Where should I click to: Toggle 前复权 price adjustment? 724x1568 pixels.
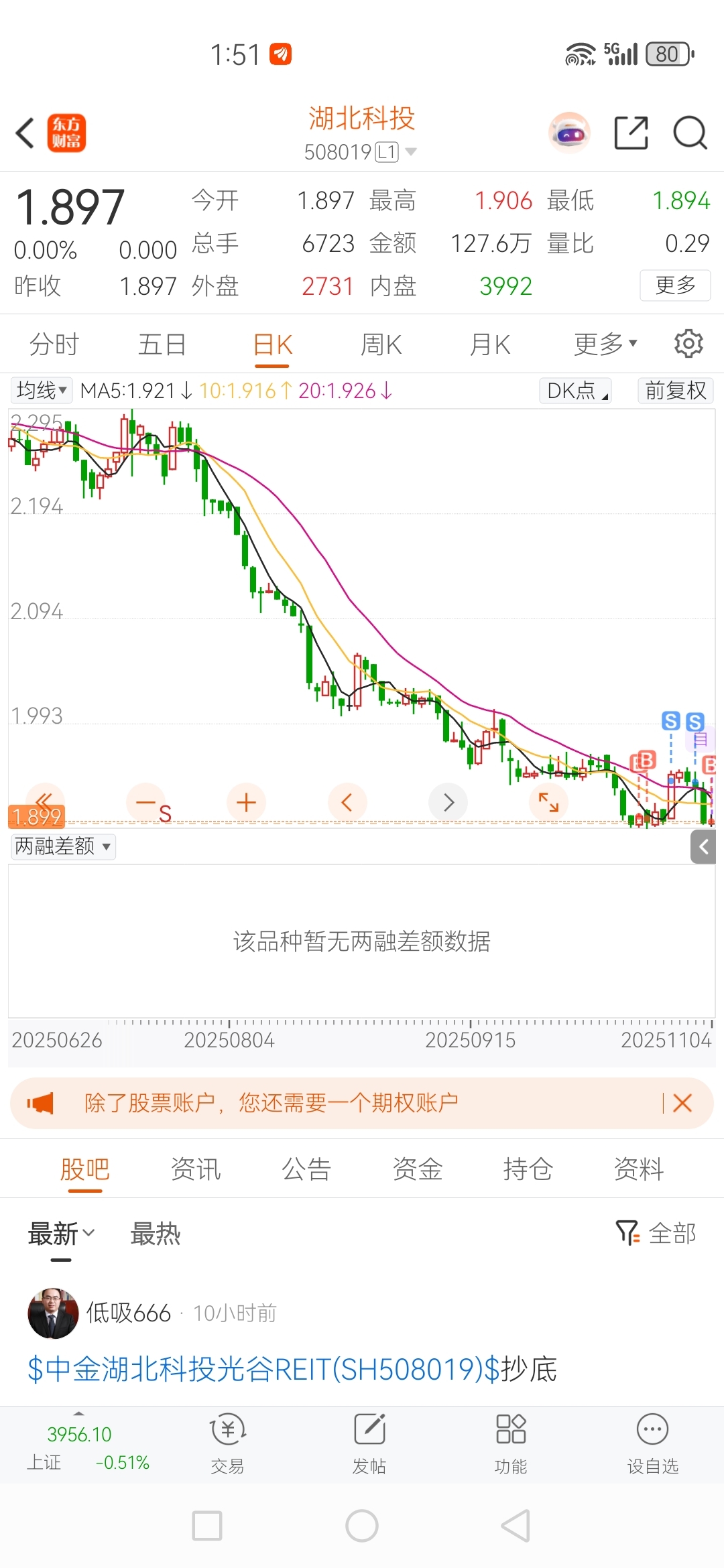coord(675,391)
